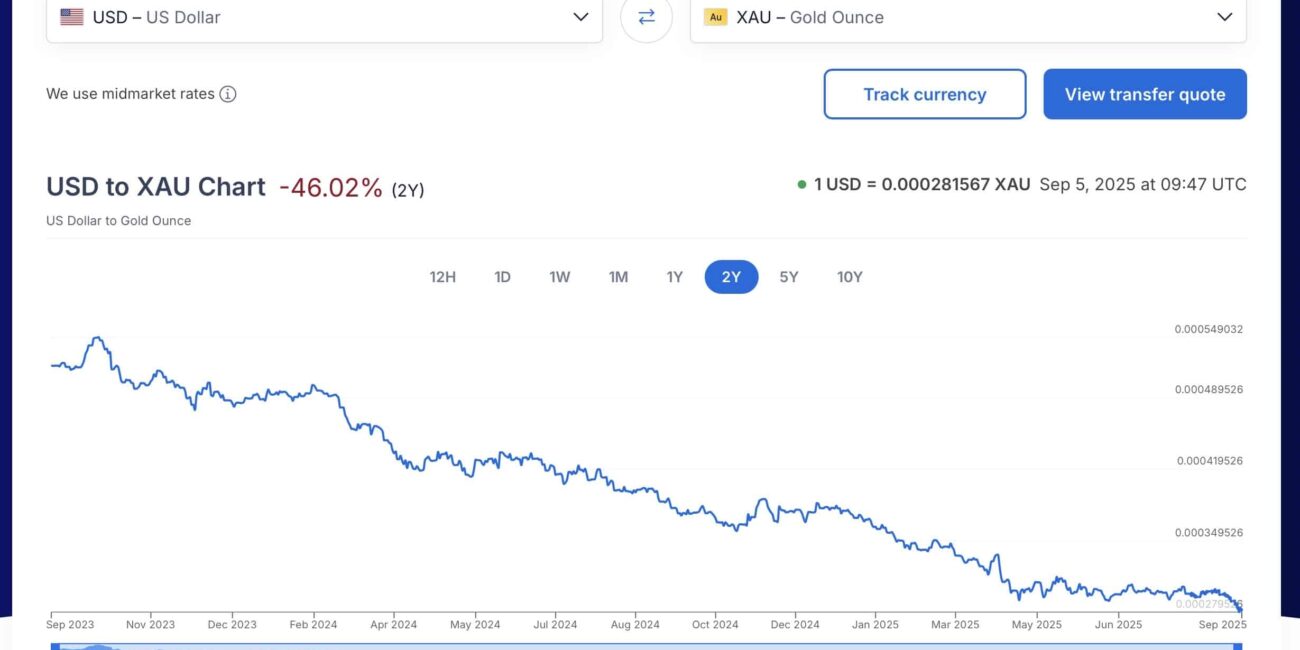Click the chart range slider bar below the chart
1300x650 pixels.
646,646
